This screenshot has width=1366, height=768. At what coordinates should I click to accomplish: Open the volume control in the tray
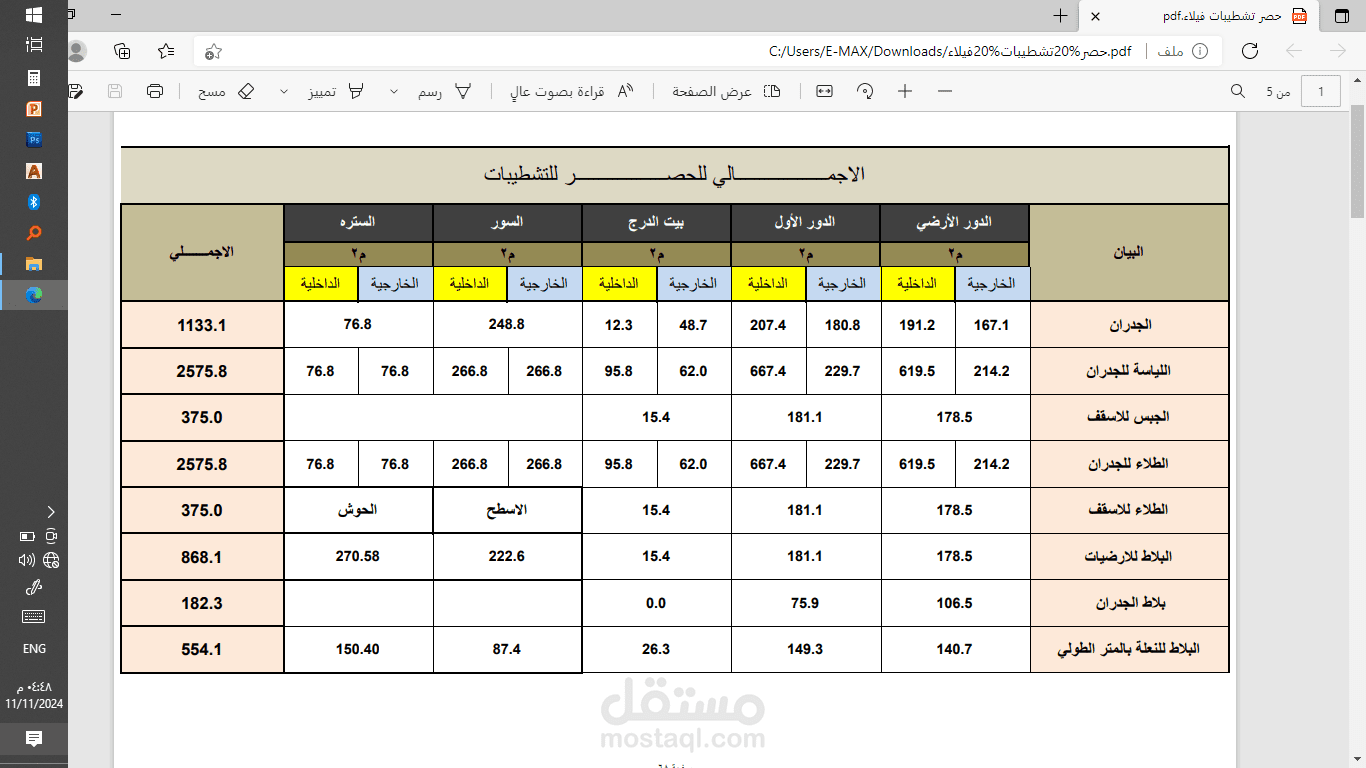pyautogui.click(x=27, y=560)
